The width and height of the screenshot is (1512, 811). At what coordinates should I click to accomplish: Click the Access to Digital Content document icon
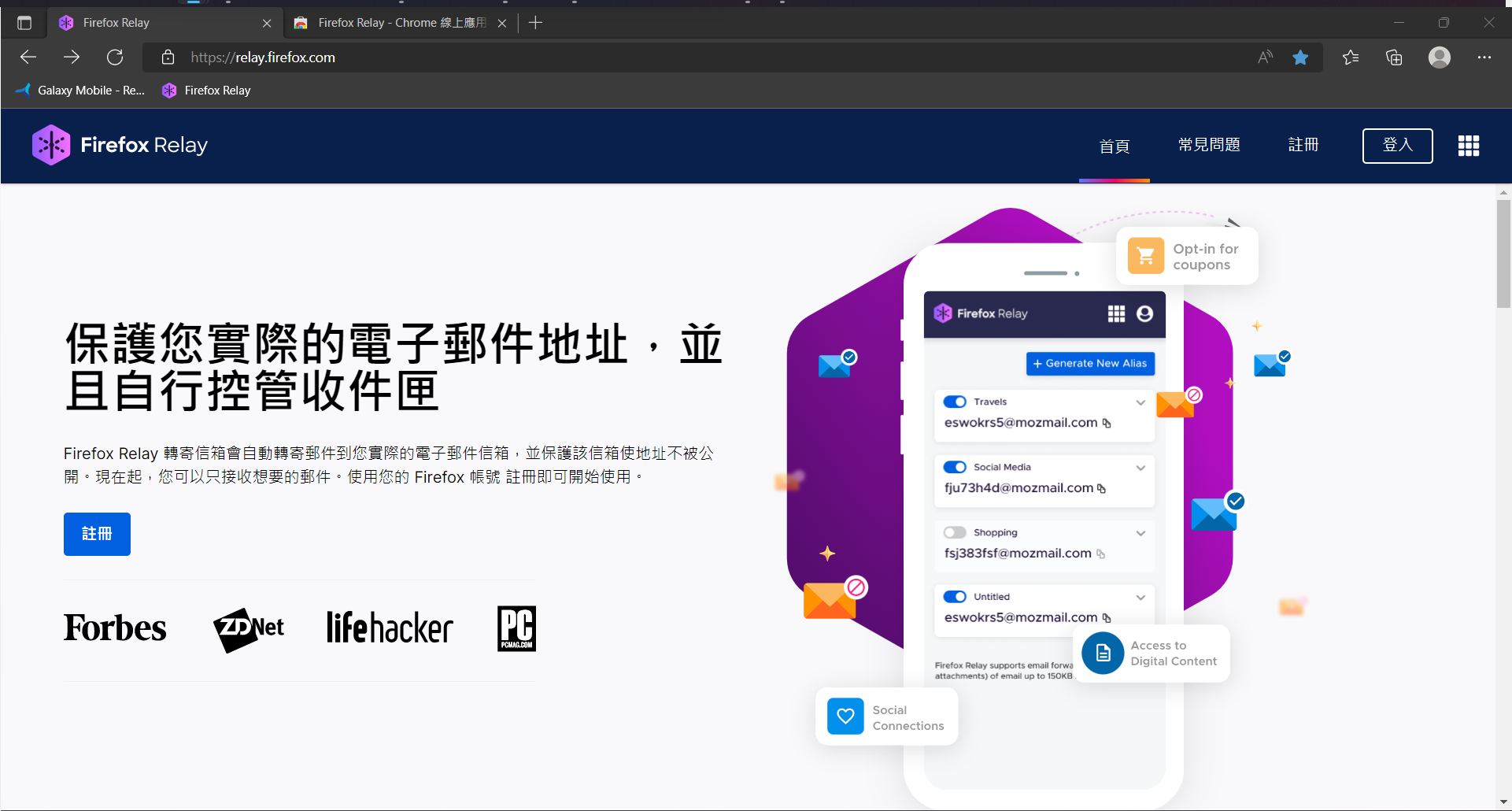pyautogui.click(x=1103, y=653)
